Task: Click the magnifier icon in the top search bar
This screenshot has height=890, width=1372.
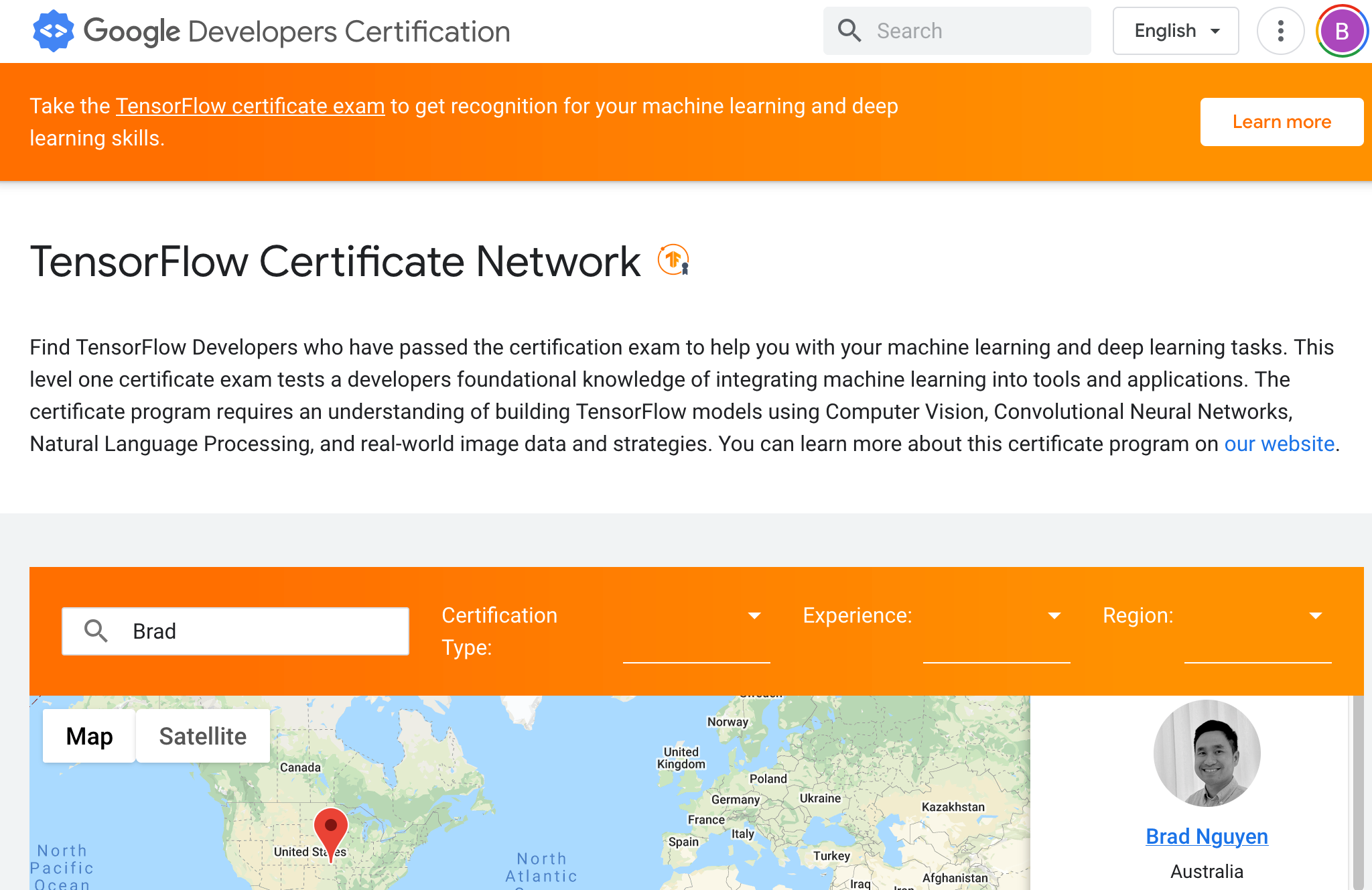Action: tap(849, 31)
